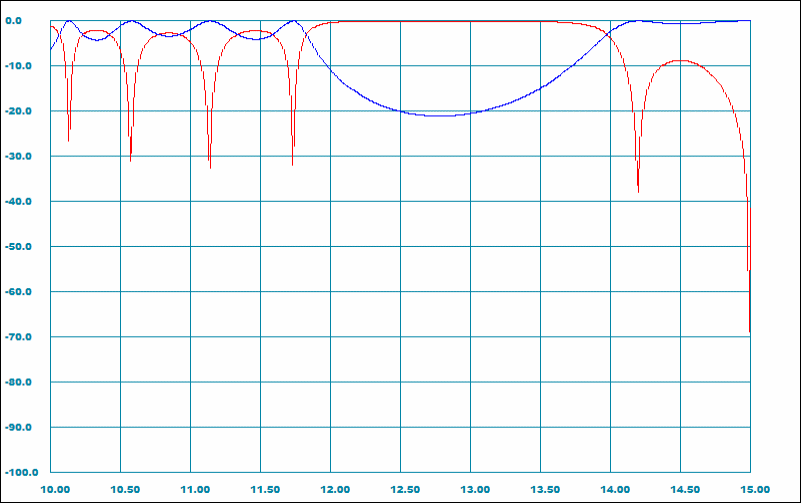Click the 14.00 x-axis label

point(615,490)
